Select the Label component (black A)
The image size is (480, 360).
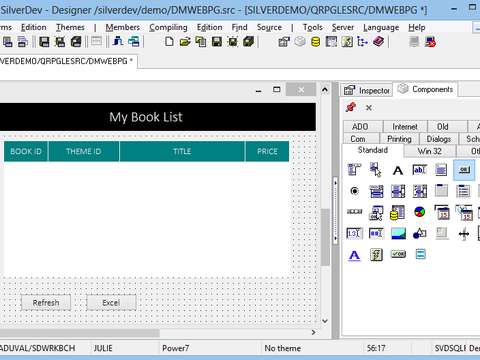click(398, 170)
